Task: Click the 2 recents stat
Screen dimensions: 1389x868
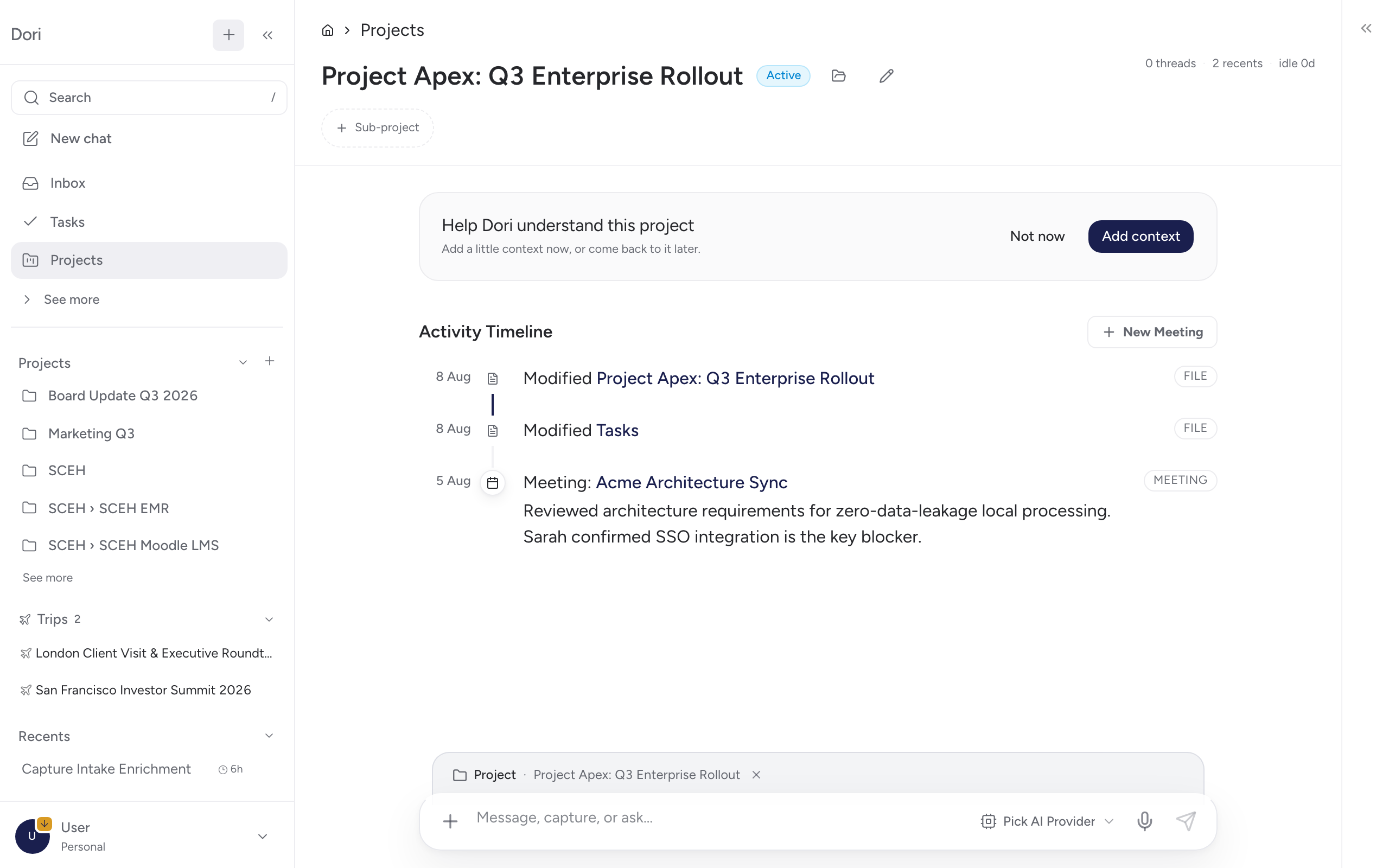Action: coord(1237,63)
